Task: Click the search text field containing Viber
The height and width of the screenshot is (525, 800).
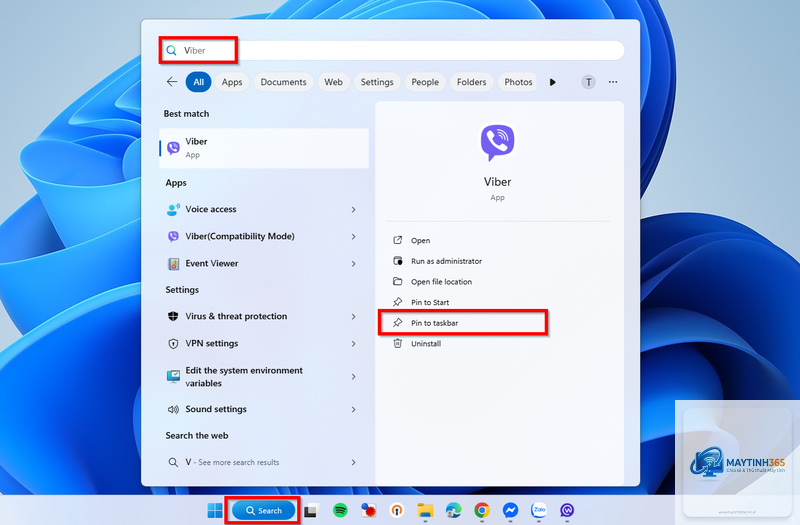Action: point(392,51)
